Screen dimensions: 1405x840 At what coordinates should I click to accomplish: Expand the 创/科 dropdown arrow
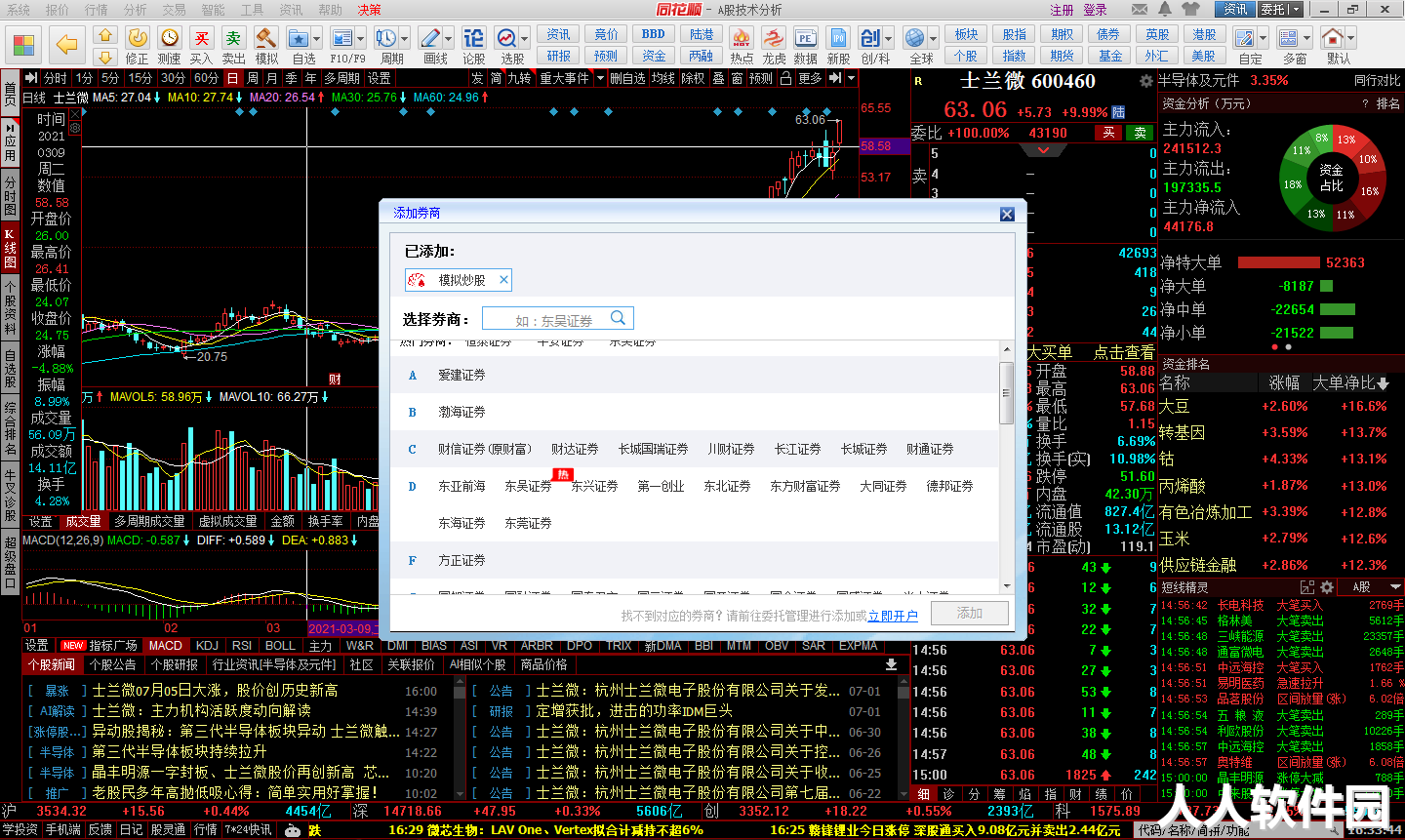(x=889, y=39)
